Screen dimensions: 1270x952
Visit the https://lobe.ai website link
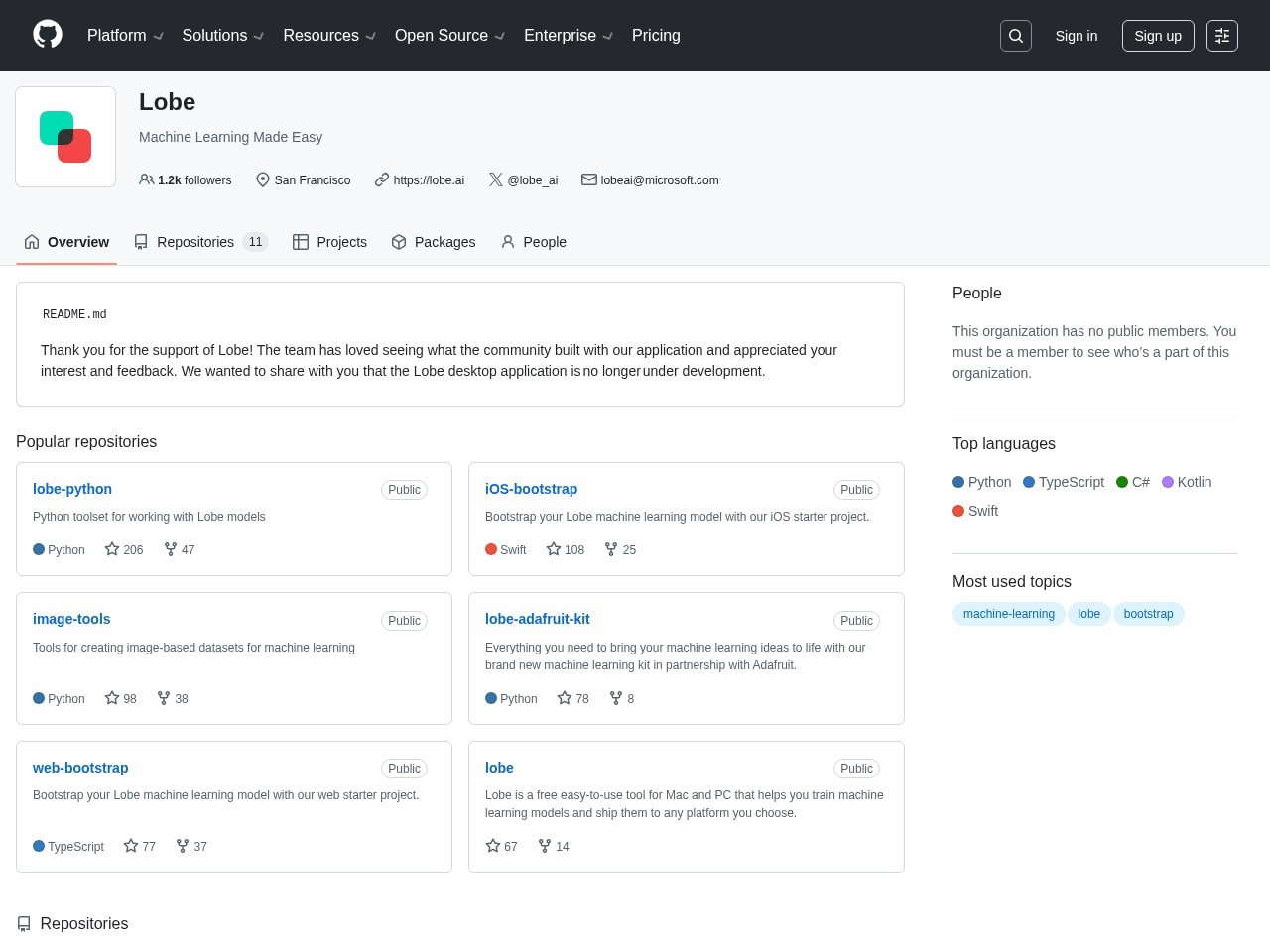[x=428, y=180]
